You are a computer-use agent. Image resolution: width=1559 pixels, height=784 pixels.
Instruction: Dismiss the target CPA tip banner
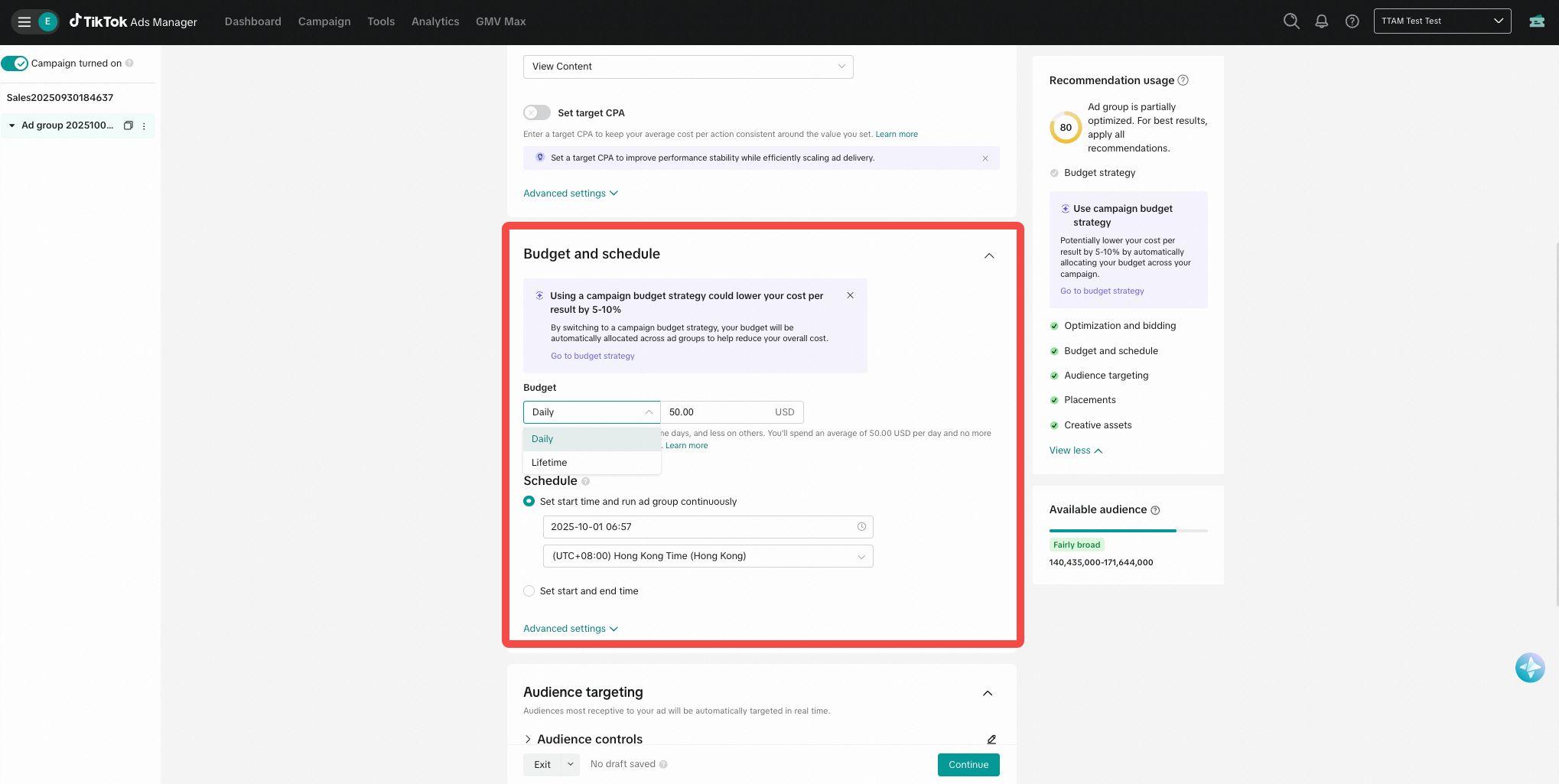985,158
